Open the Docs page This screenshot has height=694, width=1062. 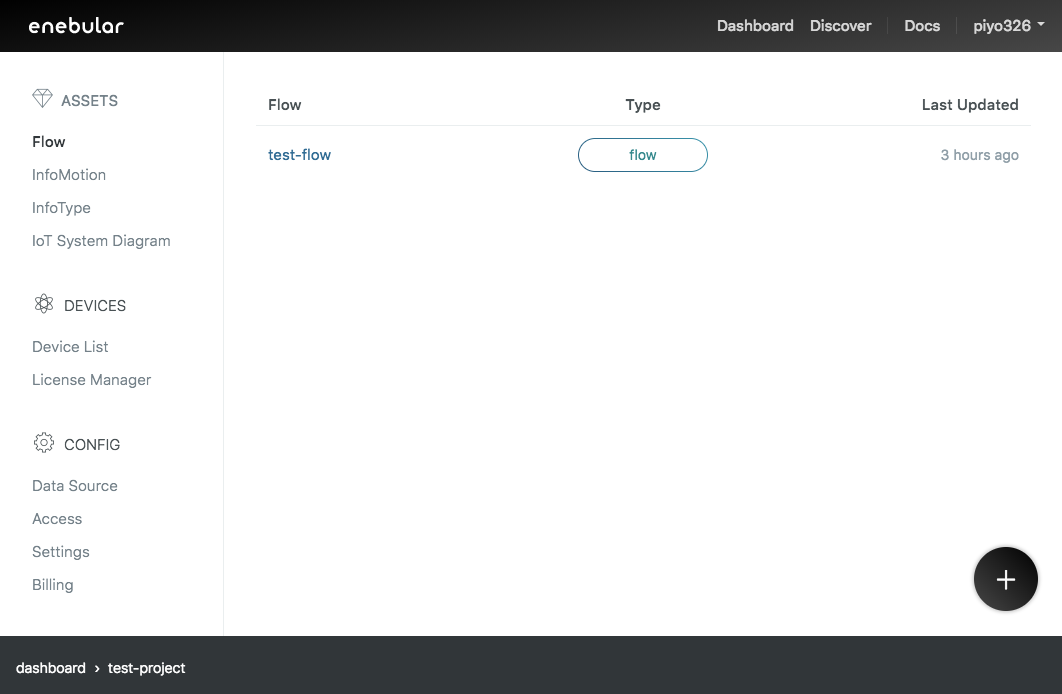pos(921,26)
